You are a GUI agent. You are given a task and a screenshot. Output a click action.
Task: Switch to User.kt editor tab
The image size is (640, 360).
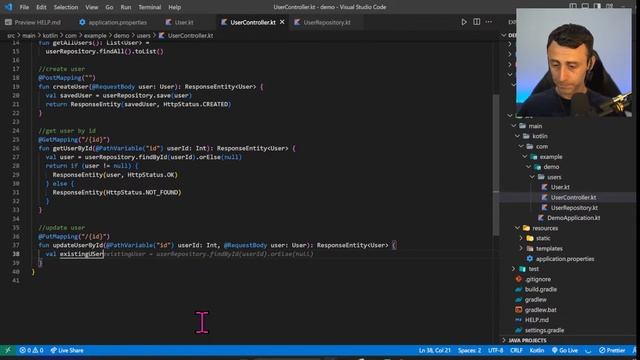pyautogui.click(x=180, y=22)
